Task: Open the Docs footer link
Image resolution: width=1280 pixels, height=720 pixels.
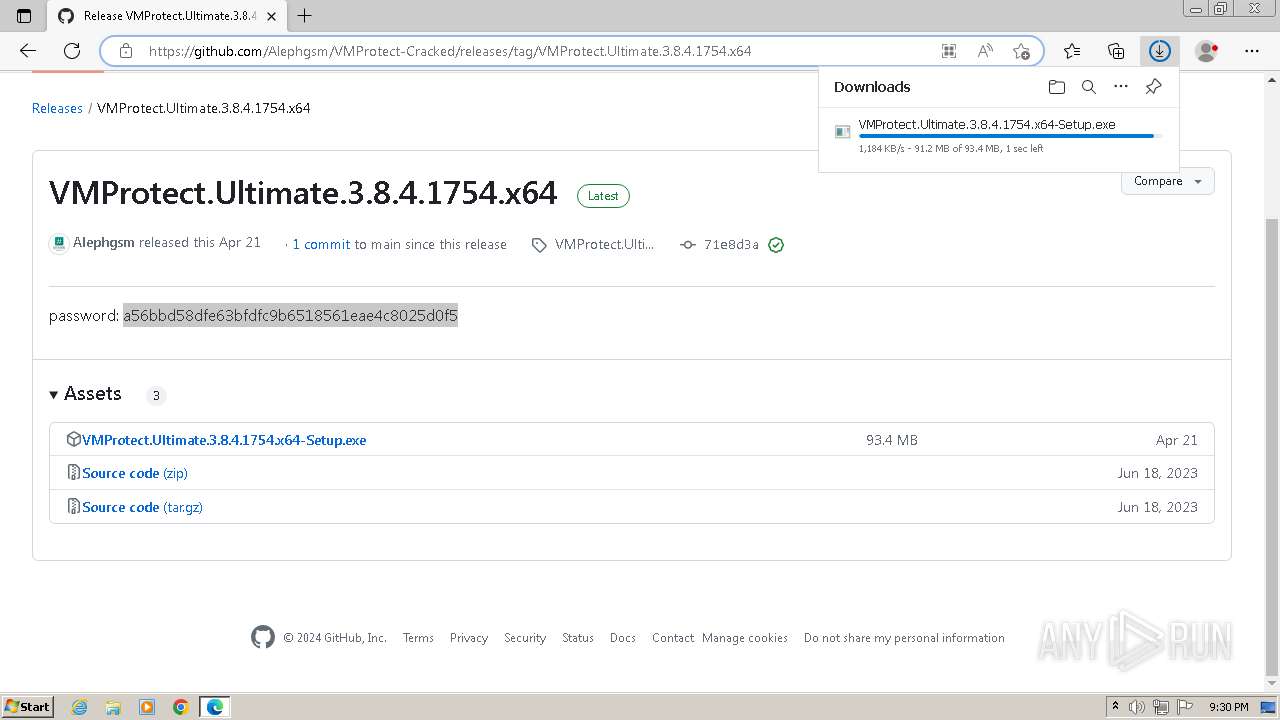Action: pos(623,638)
